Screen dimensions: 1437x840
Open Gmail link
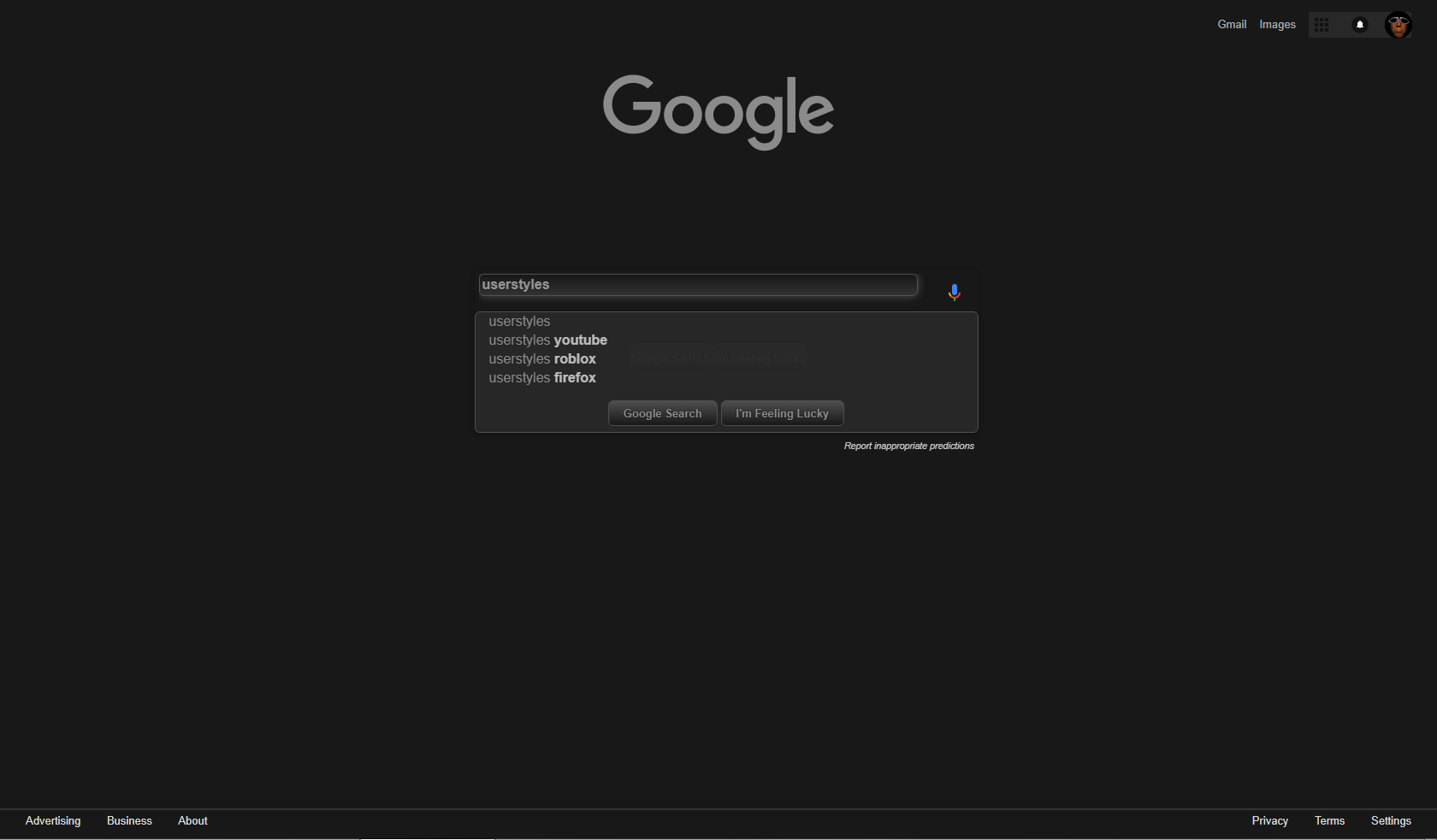[x=1232, y=25]
